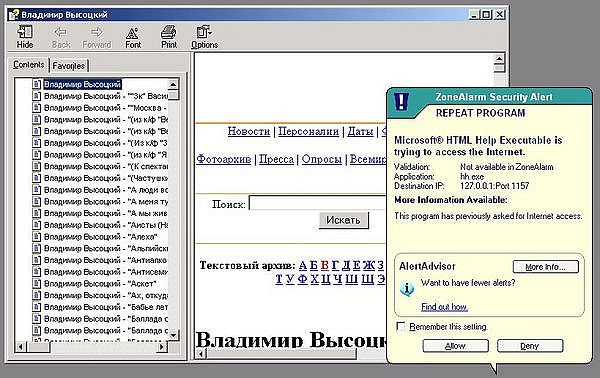Click the page icon beside '(Из к/ф "З' topic

(36, 143)
